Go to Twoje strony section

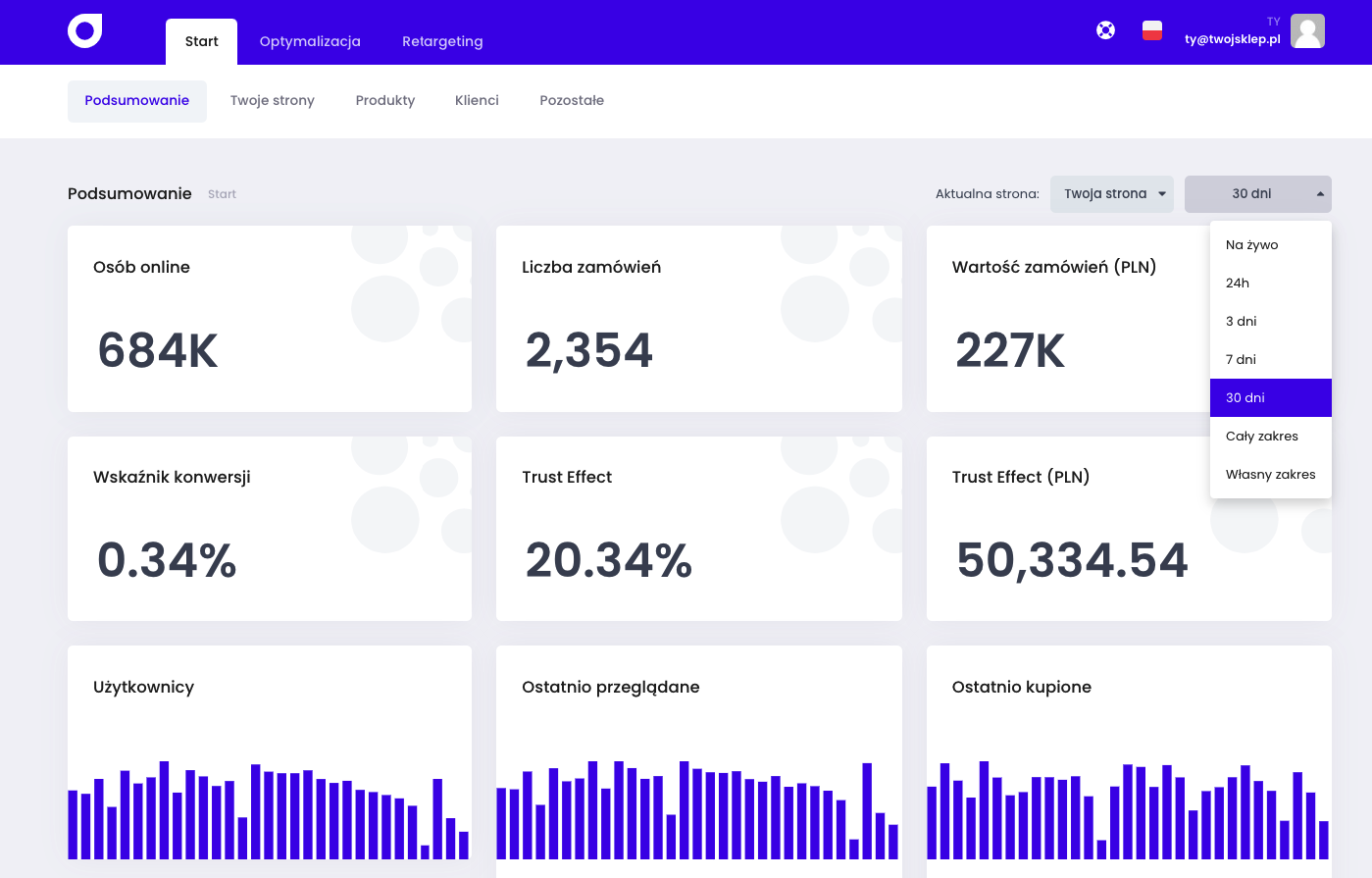pos(273,101)
